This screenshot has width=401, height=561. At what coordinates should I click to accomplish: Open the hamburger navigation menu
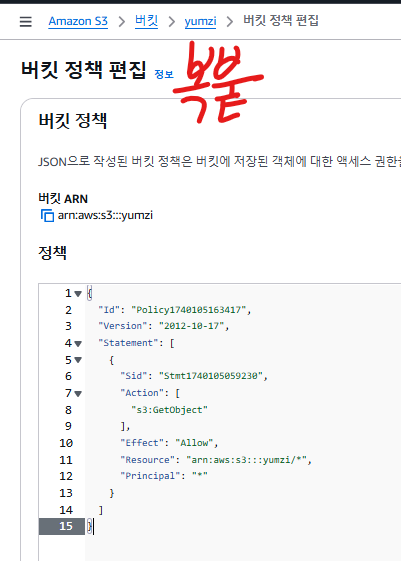coord(25,21)
